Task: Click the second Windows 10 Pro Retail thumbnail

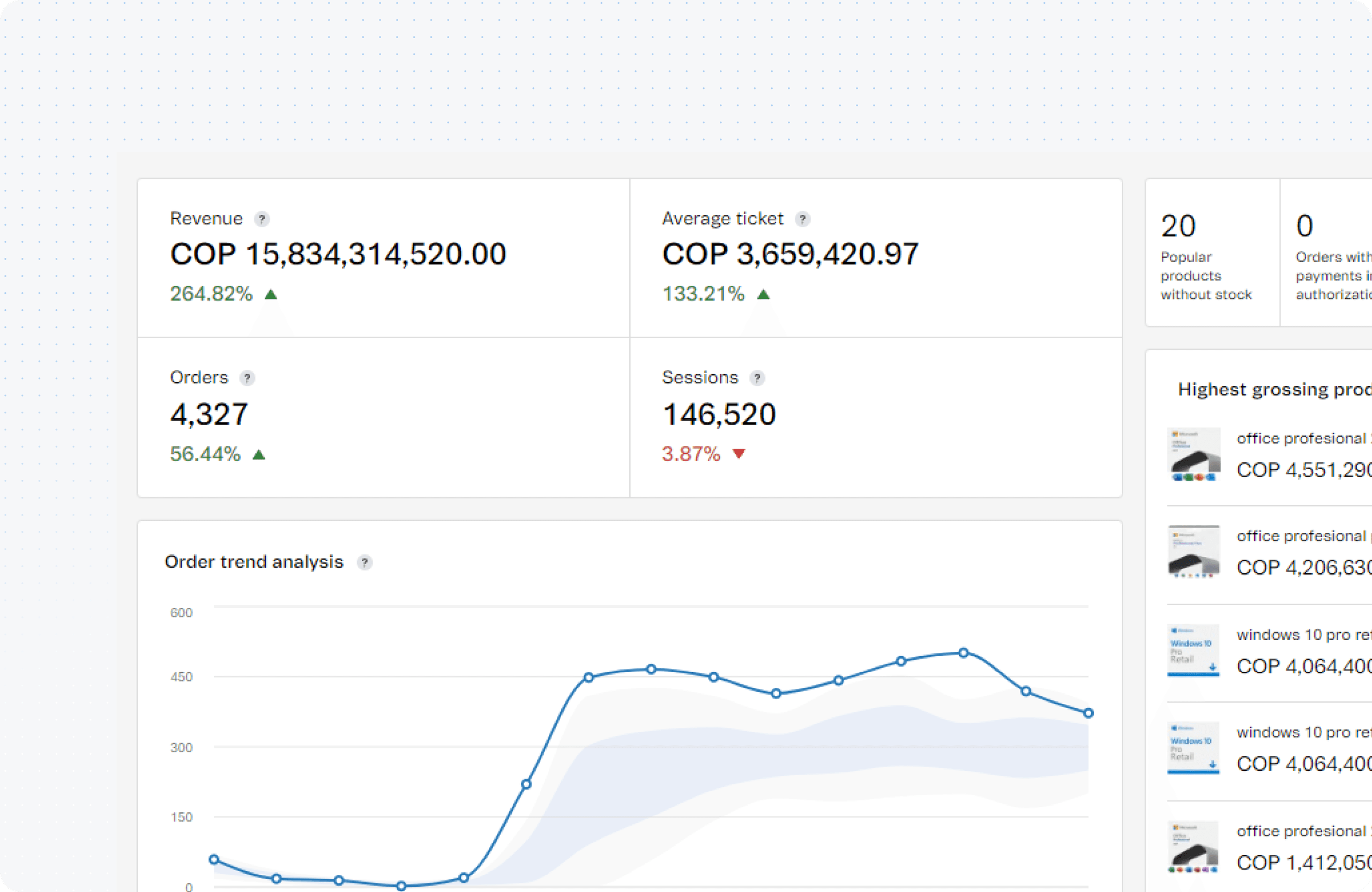Action: pyautogui.click(x=1194, y=748)
